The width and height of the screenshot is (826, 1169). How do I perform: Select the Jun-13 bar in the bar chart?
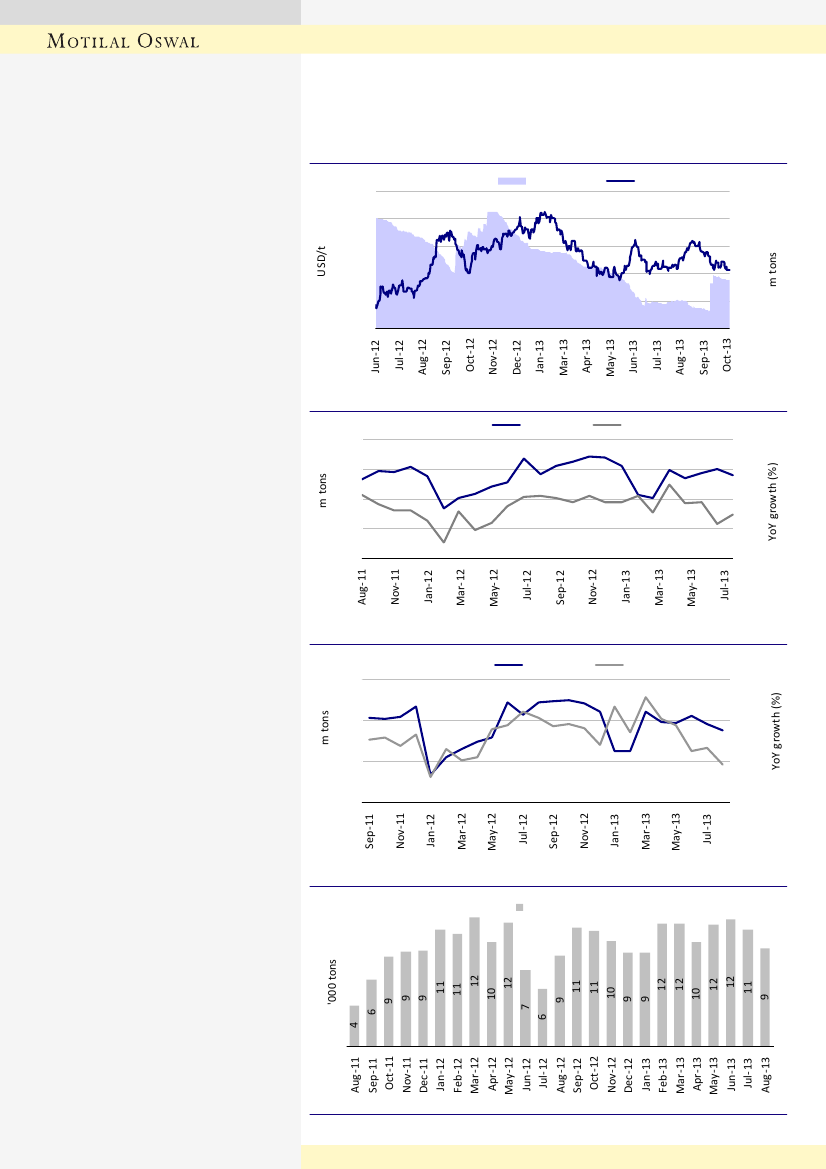[x=731, y=982]
